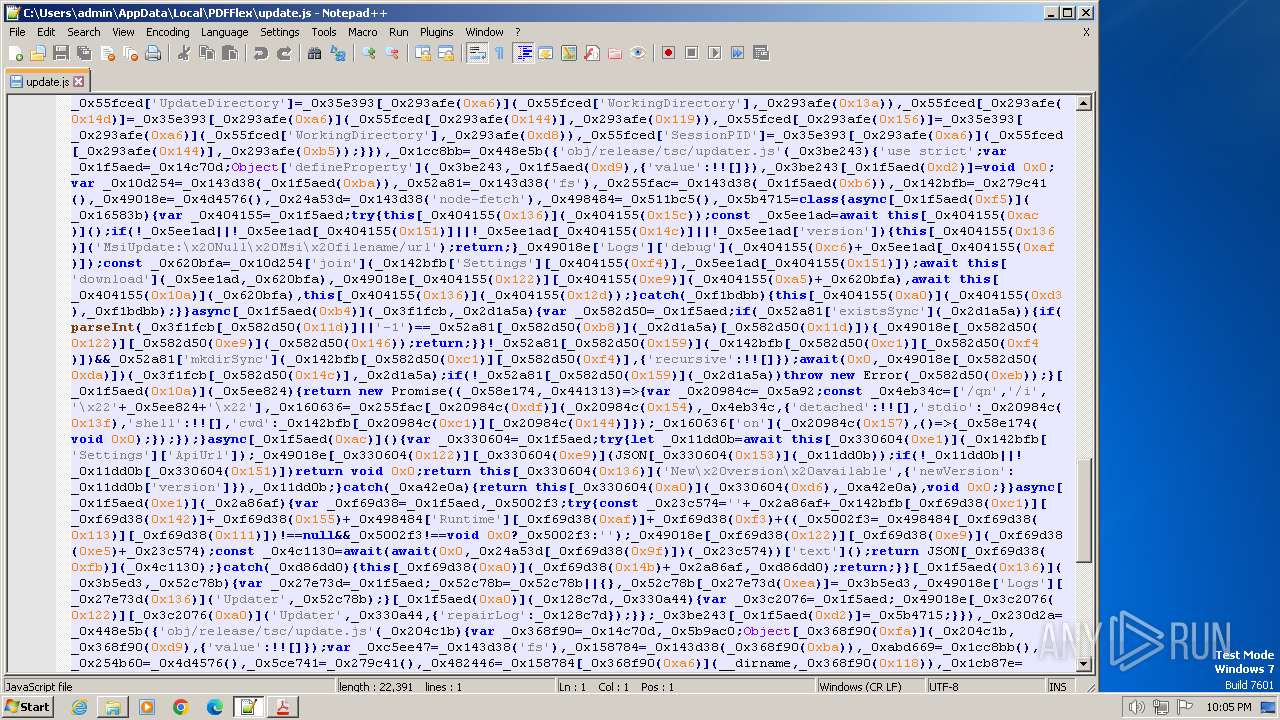The height and width of the screenshot is (720, 1280).
Task: Open the Language menu
Action: tap(225, 32)
